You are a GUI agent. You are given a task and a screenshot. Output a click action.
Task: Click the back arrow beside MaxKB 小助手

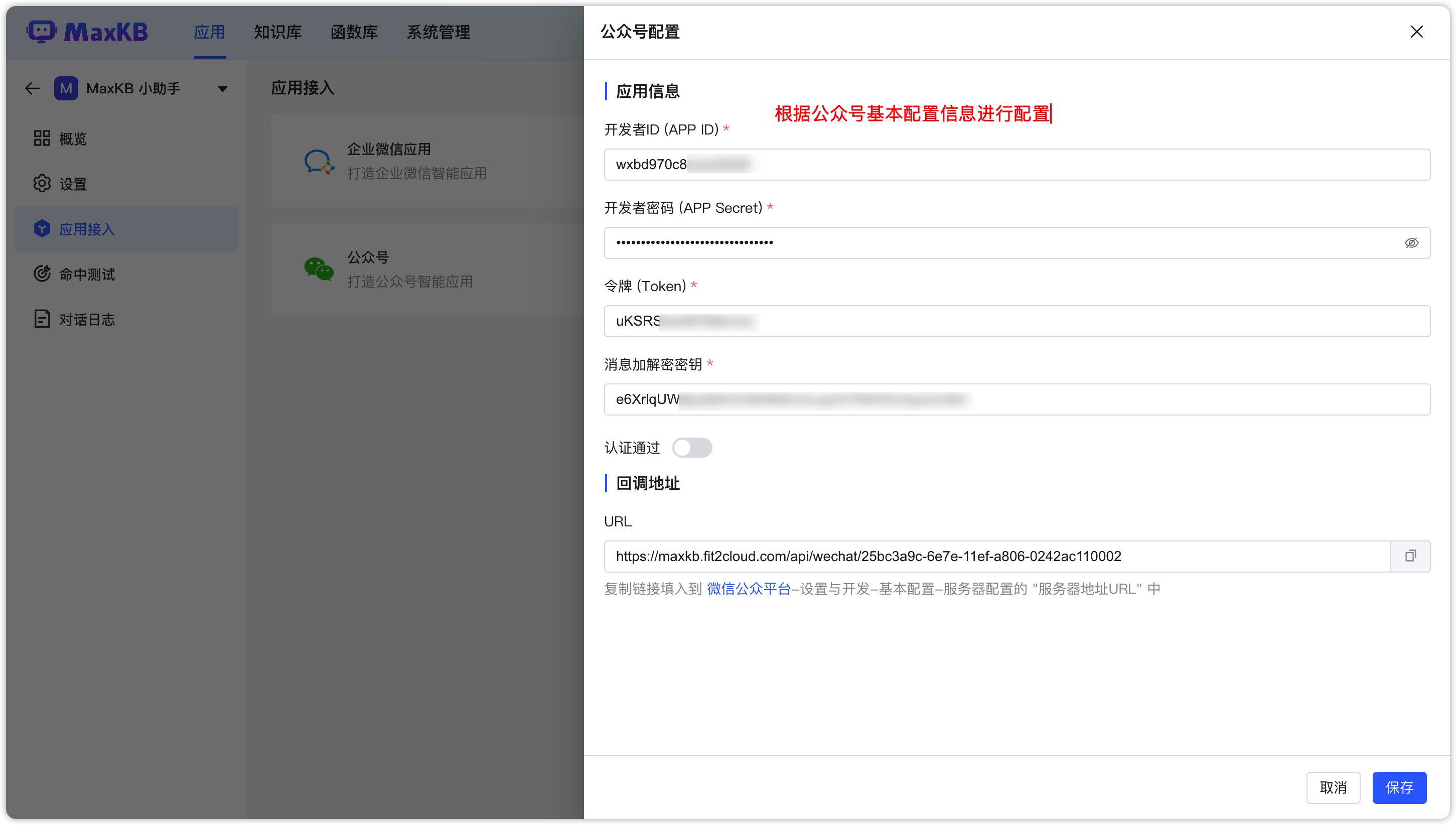point(32,88)
